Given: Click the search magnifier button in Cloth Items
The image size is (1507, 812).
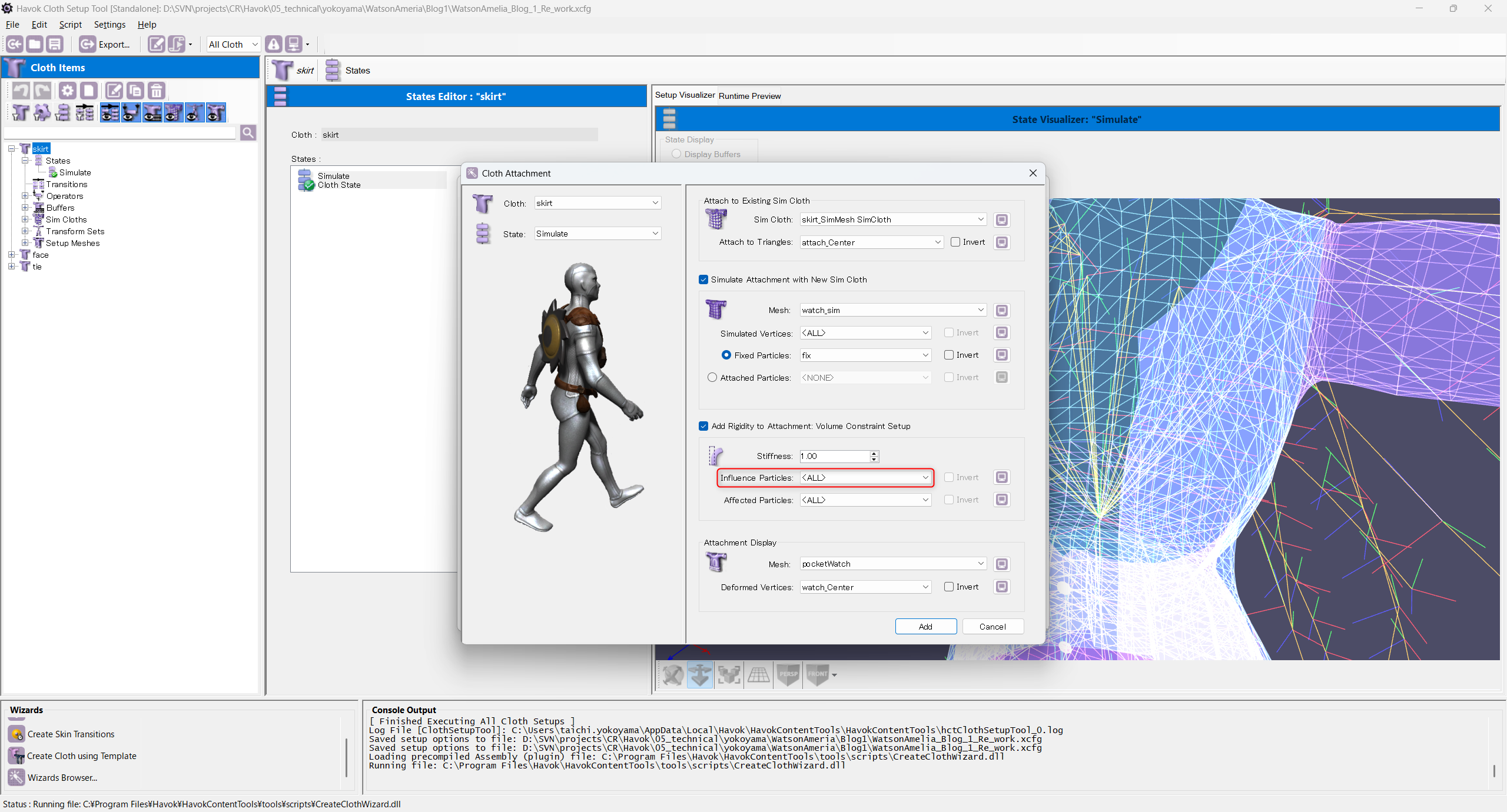Looking at the screenshot, I should point(248,133).
